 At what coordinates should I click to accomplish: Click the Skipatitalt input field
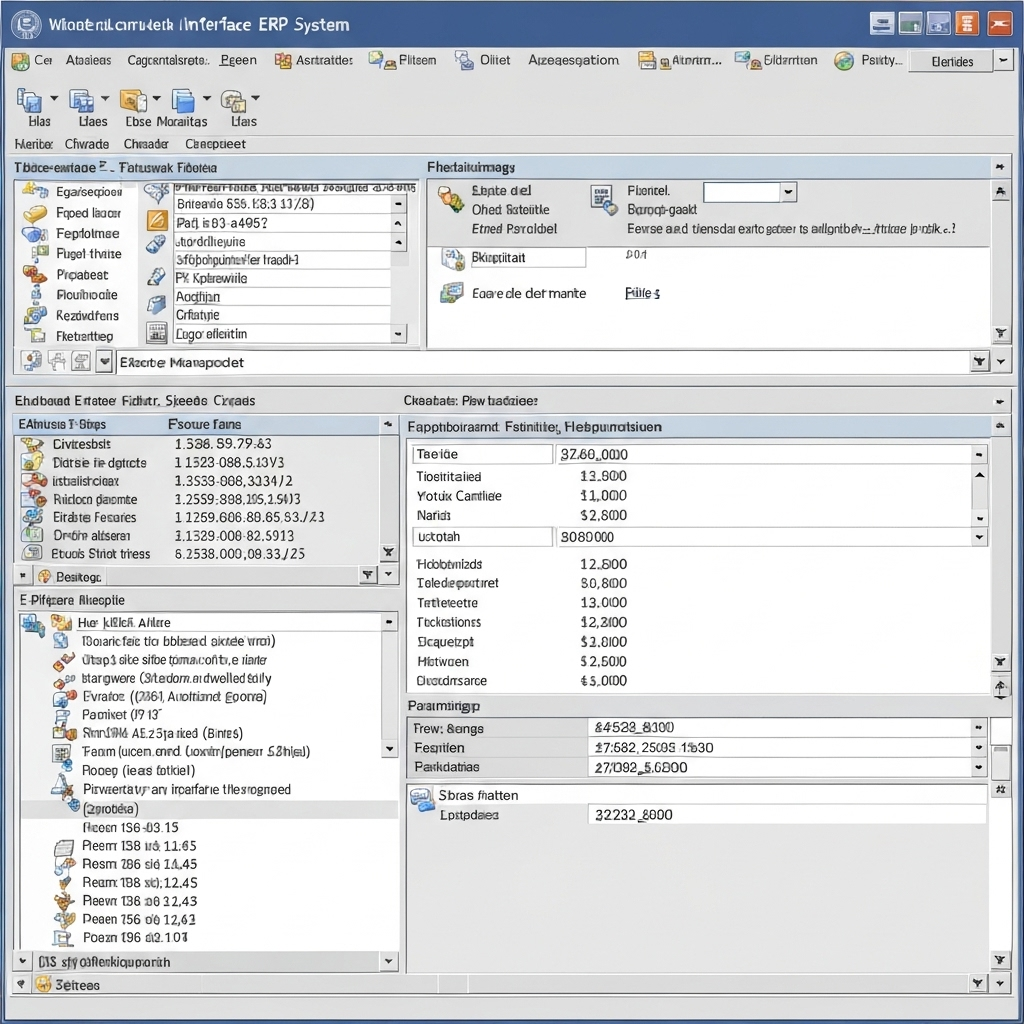(526, 258)
